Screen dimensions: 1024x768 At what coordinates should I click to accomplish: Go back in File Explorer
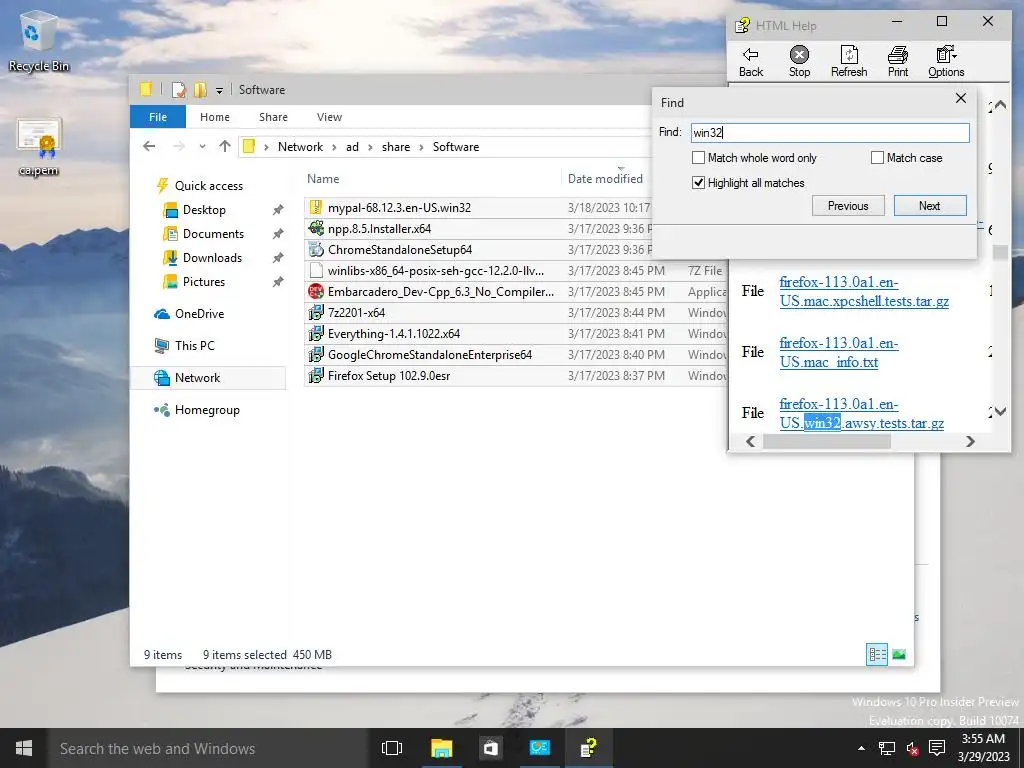click(149, 146)
